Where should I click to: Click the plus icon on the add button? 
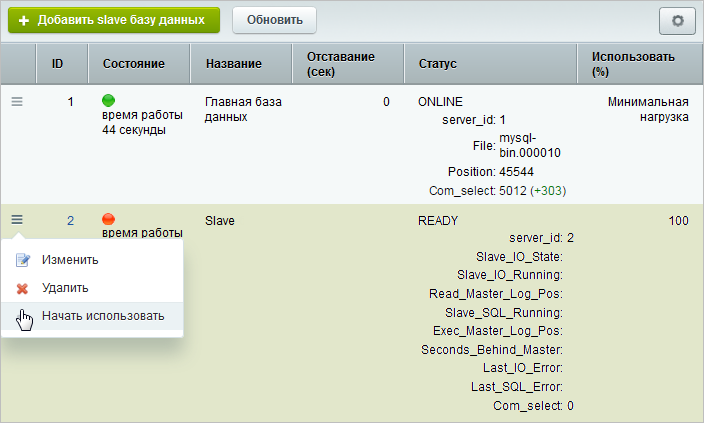pos(24,20)
